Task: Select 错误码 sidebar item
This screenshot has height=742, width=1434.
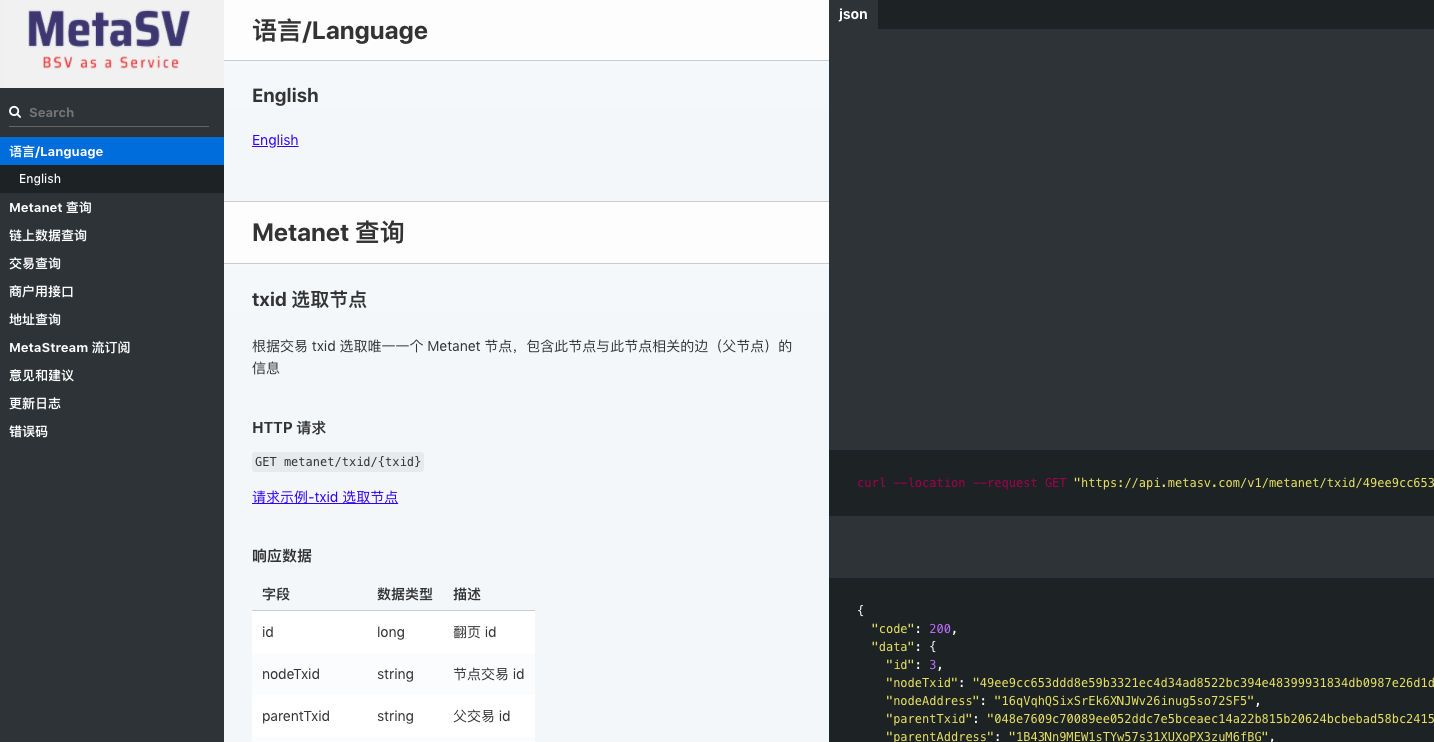Action: (x=112, y=431)
